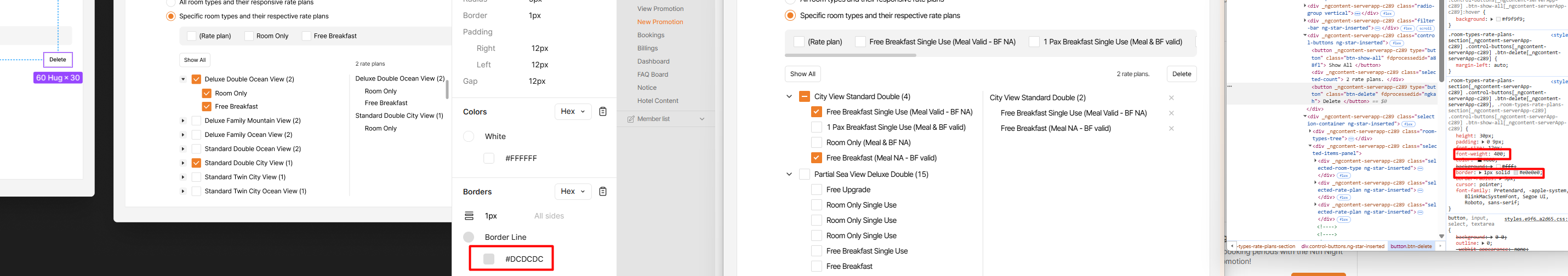
Task: Go to FAQ Board in sidebar
Action: click(x=652, y=75)
